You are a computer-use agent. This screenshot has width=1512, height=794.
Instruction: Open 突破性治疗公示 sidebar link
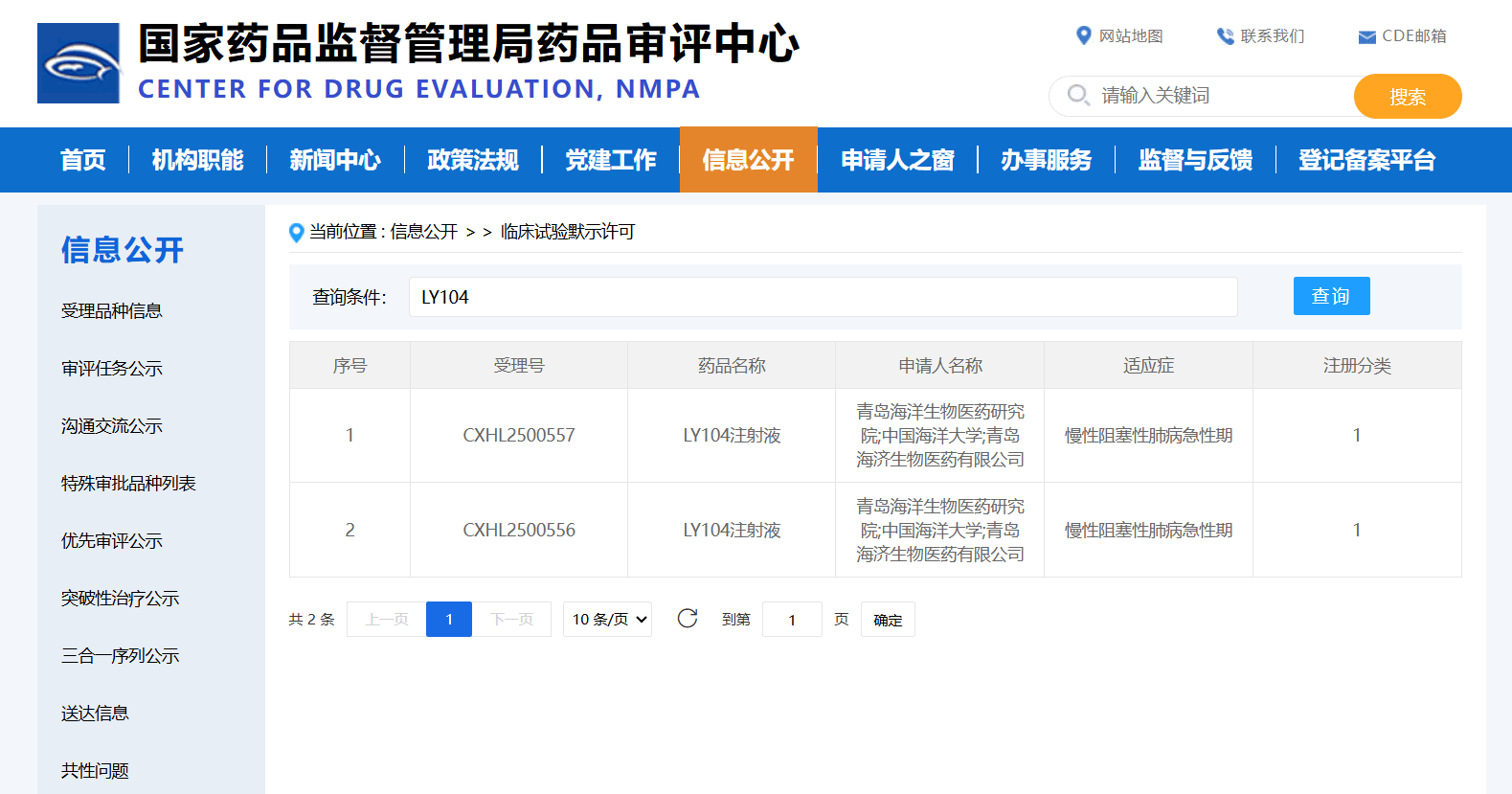click(x=121, y=599)
